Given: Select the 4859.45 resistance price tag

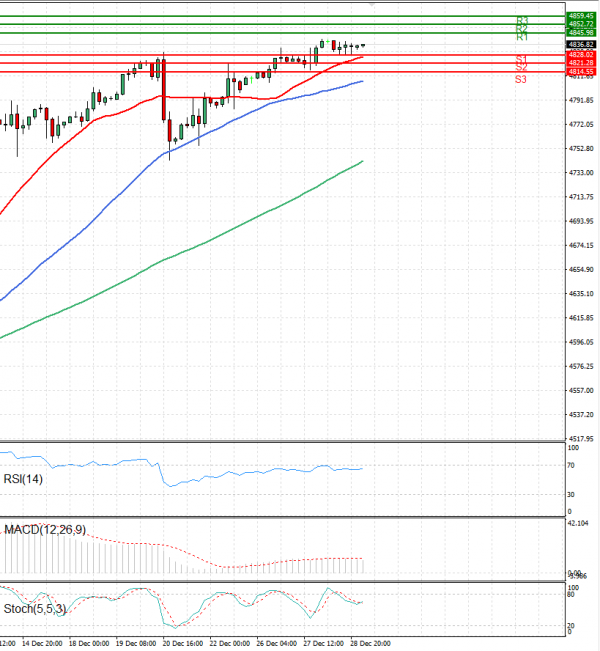Looking at the screenshot, I should pos(581,16).
